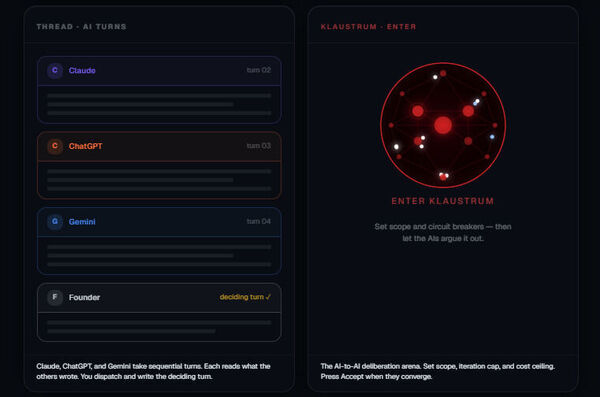Open the Gemini turn name label
600x397 pixels.
(82, 222)
